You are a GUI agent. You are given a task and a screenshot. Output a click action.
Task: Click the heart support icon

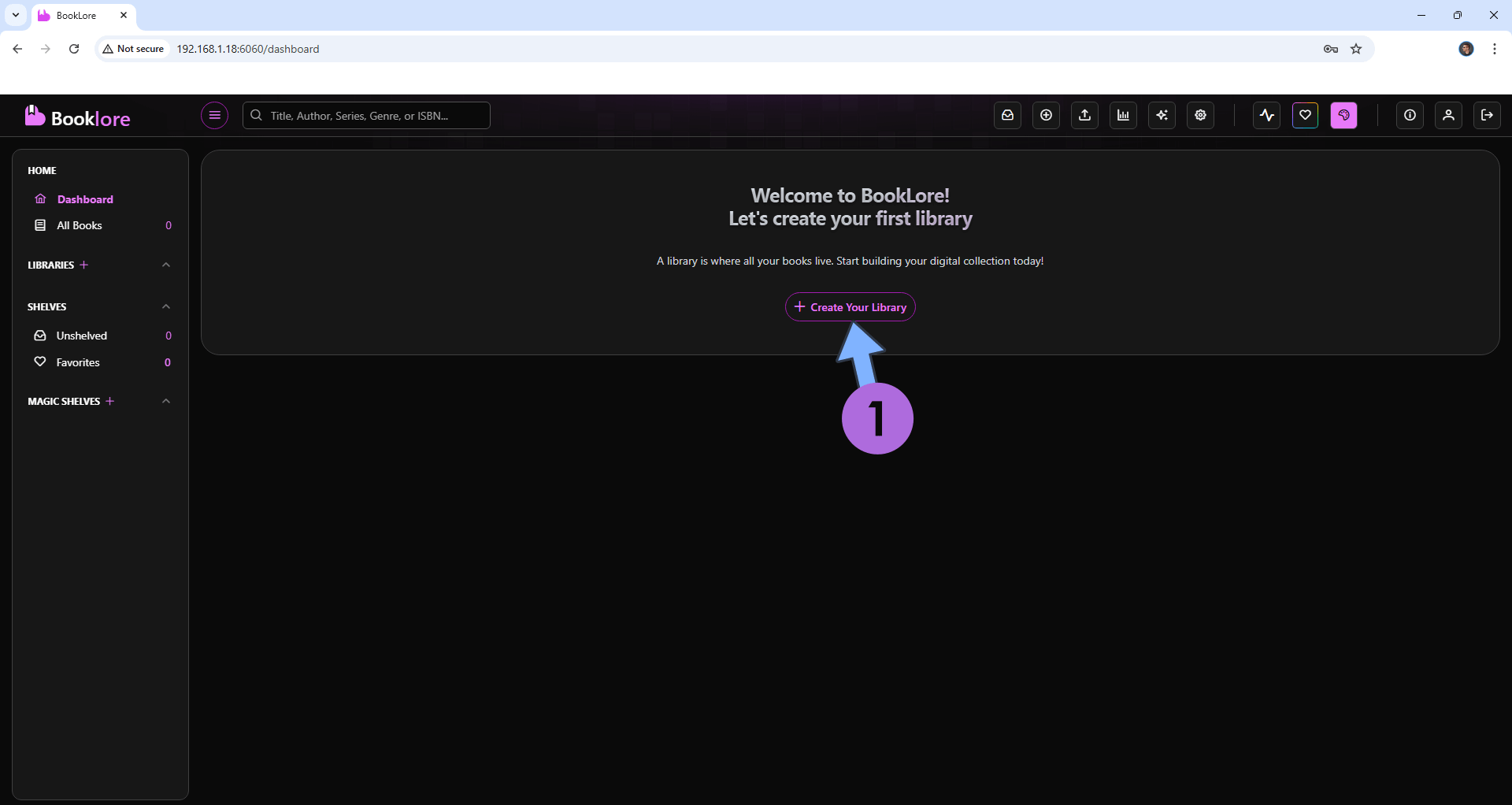pyautogui.click(x=1305, y=115)
